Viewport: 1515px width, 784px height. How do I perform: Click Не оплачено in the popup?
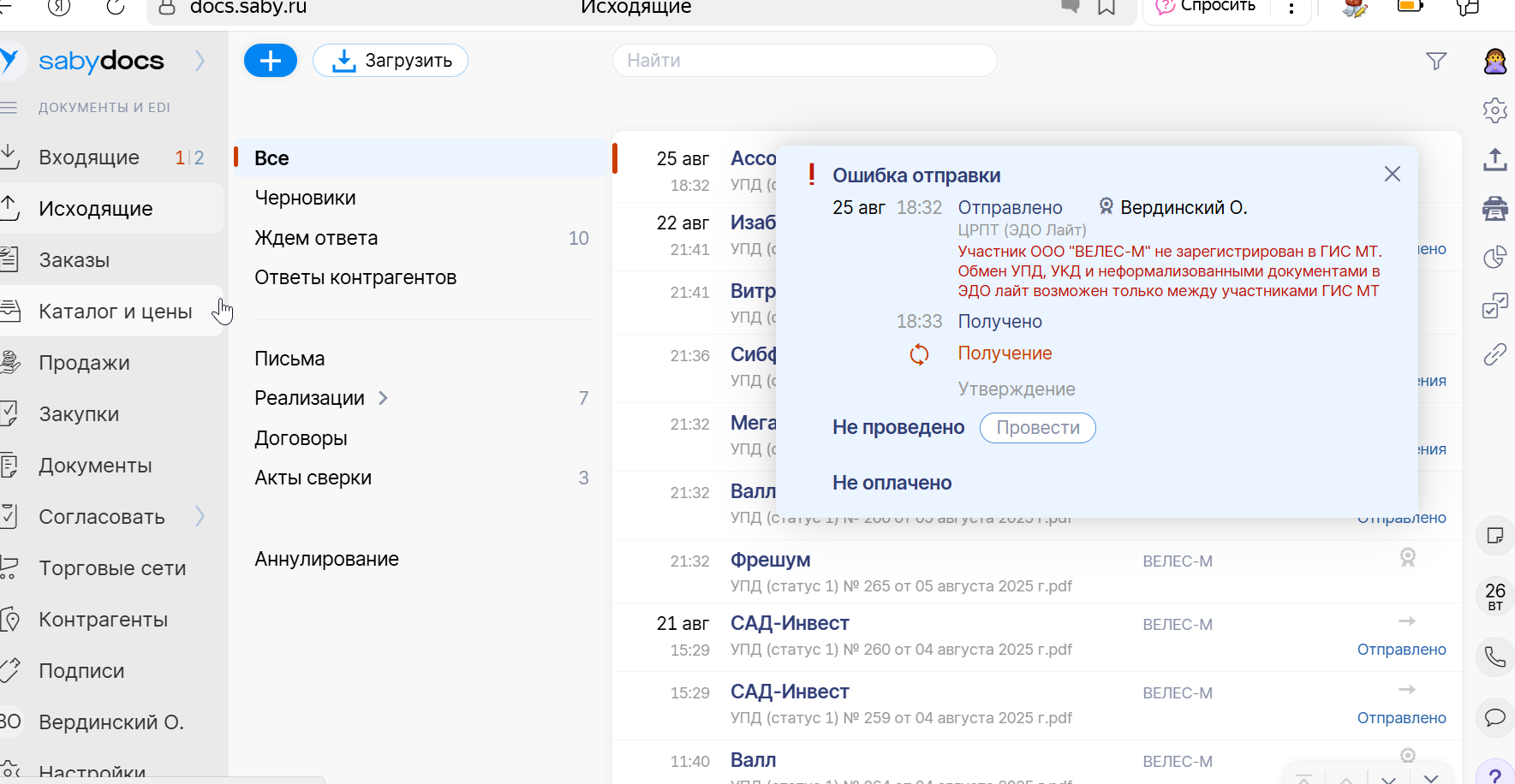[x=892, y=483]
